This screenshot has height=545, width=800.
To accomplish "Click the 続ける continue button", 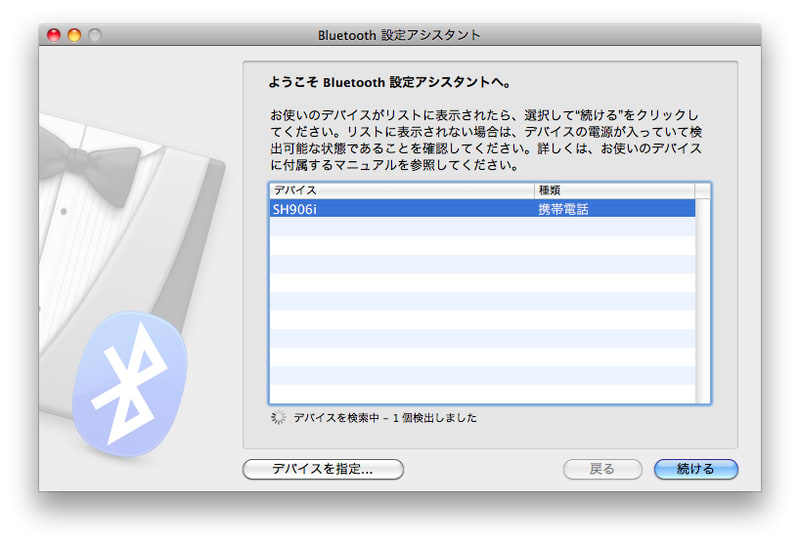I will pos(695,469).
